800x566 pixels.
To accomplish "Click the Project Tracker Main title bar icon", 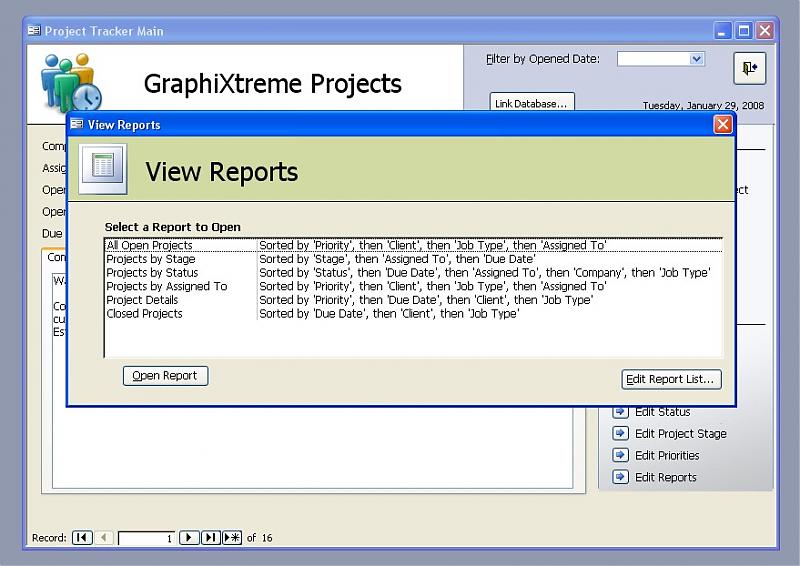I will click(x=34, y=31).
